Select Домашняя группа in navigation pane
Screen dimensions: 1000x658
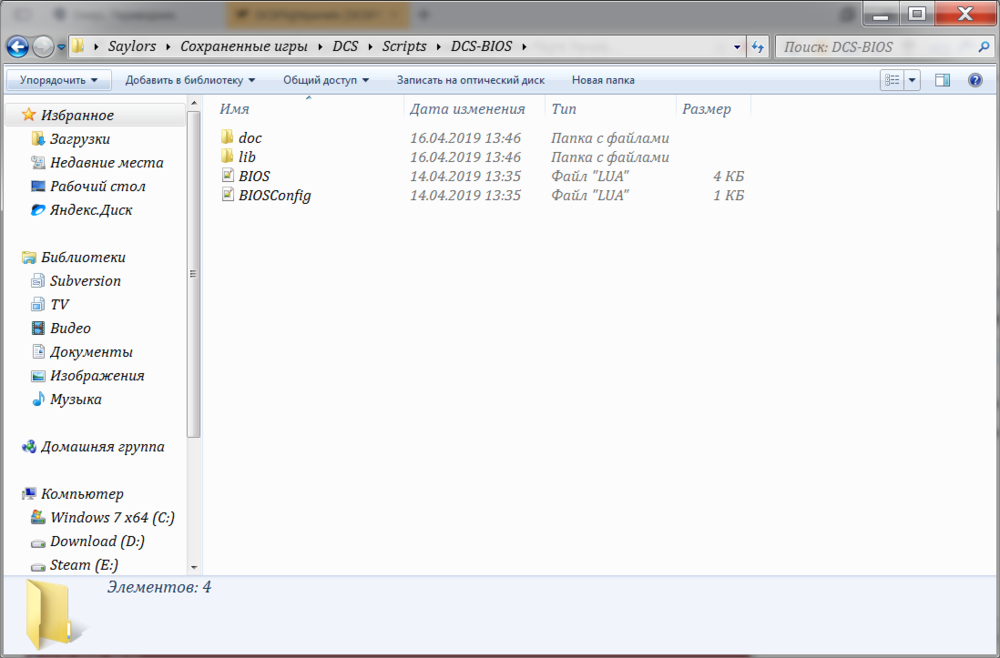pyautogui.click(x=102, y=446)
